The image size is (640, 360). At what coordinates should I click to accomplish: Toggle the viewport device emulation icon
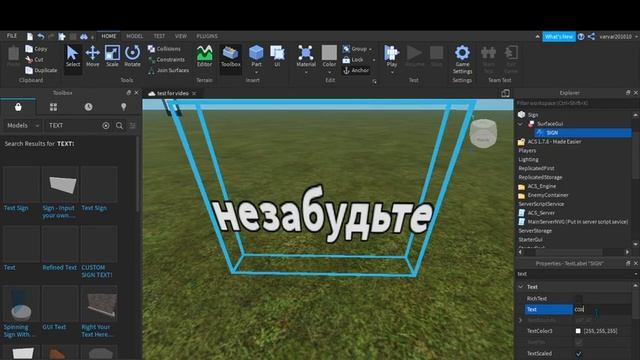point(505,93)
